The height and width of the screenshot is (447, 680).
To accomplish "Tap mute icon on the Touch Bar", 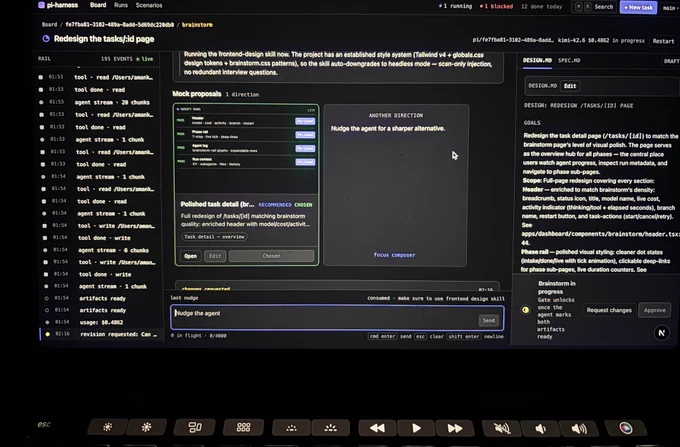I will (x=502, y=429).
